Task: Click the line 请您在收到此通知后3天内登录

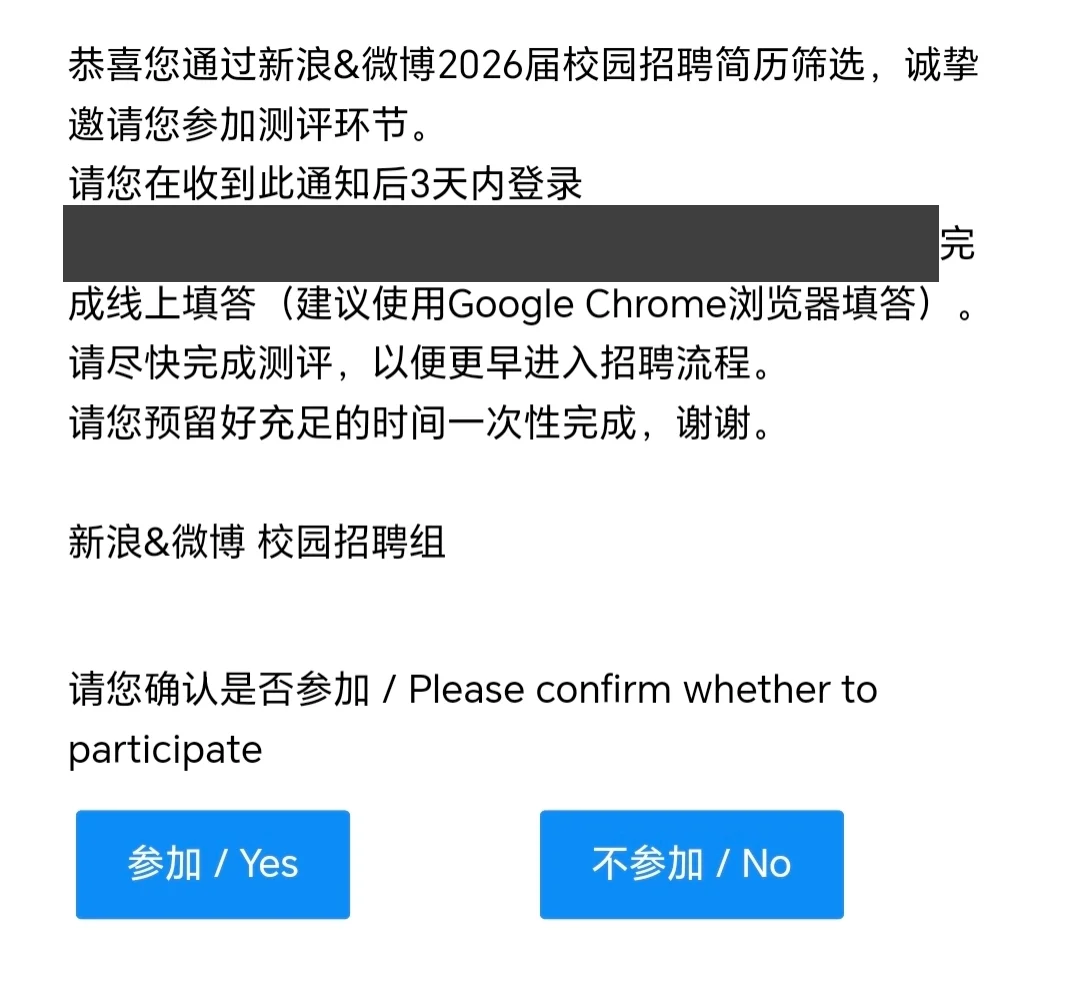Action: pos(326,186)
